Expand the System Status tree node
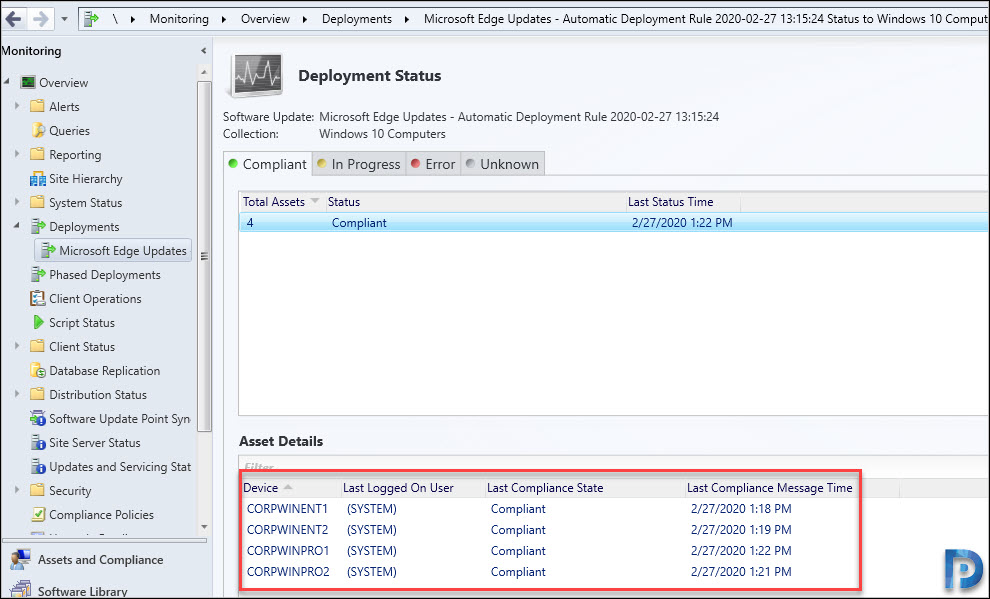 click(x=17, y=201)
